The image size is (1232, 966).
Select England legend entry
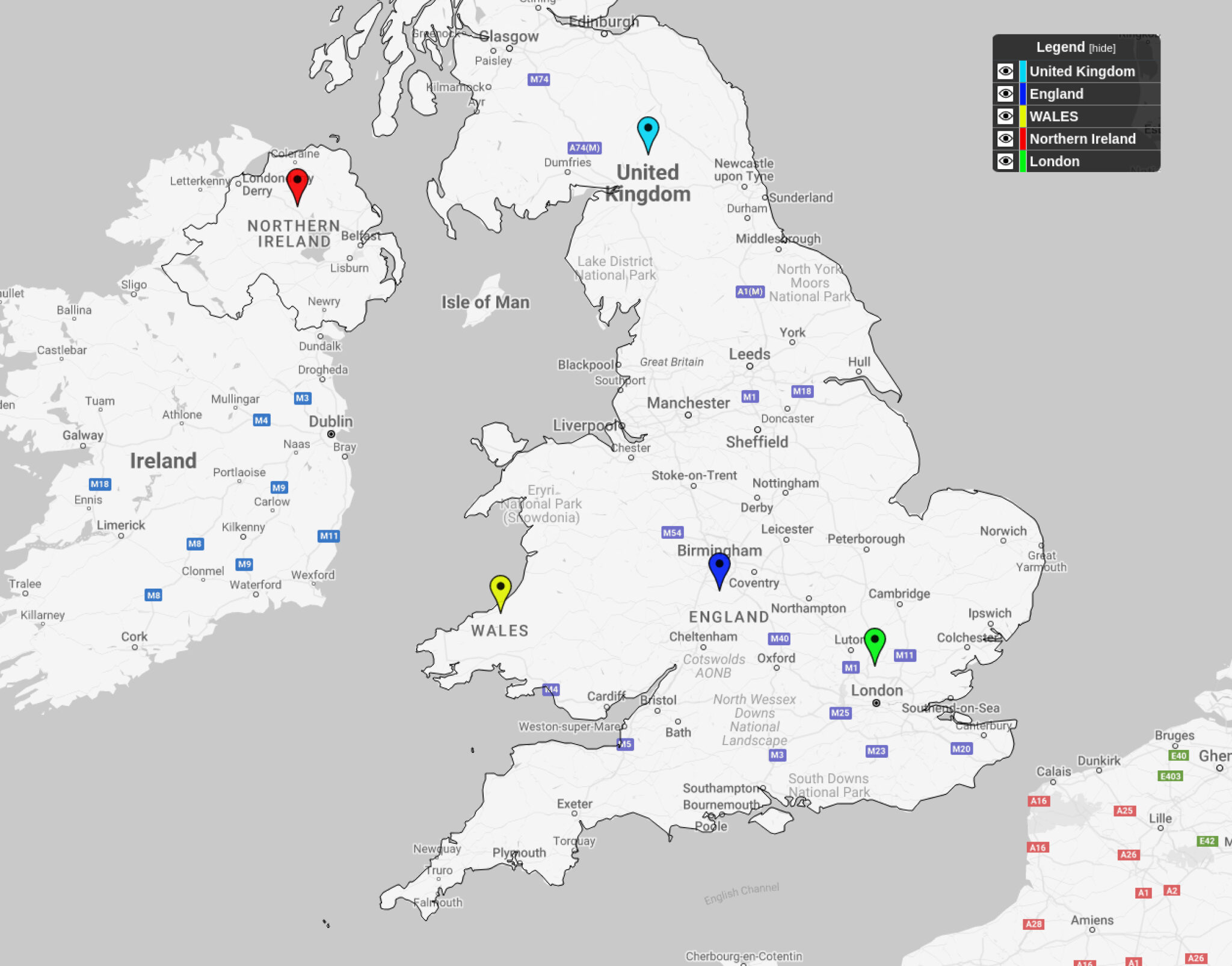(x=1056, y=94)
